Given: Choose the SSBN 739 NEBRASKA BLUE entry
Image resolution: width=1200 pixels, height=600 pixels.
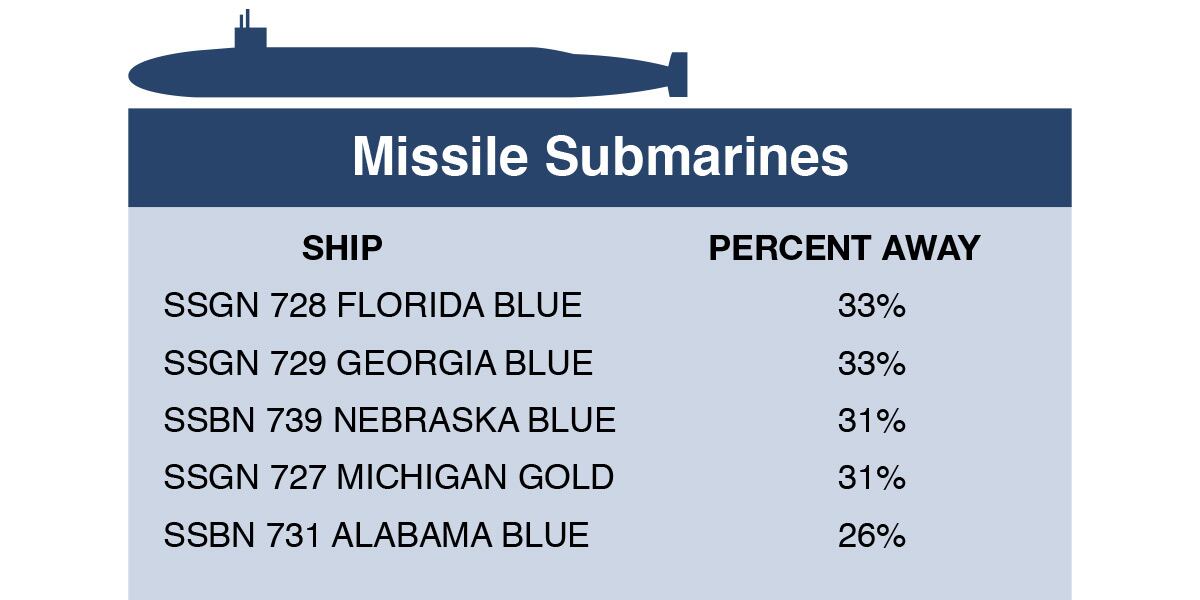Looking at the screenshot, I should tap(389, 420).
